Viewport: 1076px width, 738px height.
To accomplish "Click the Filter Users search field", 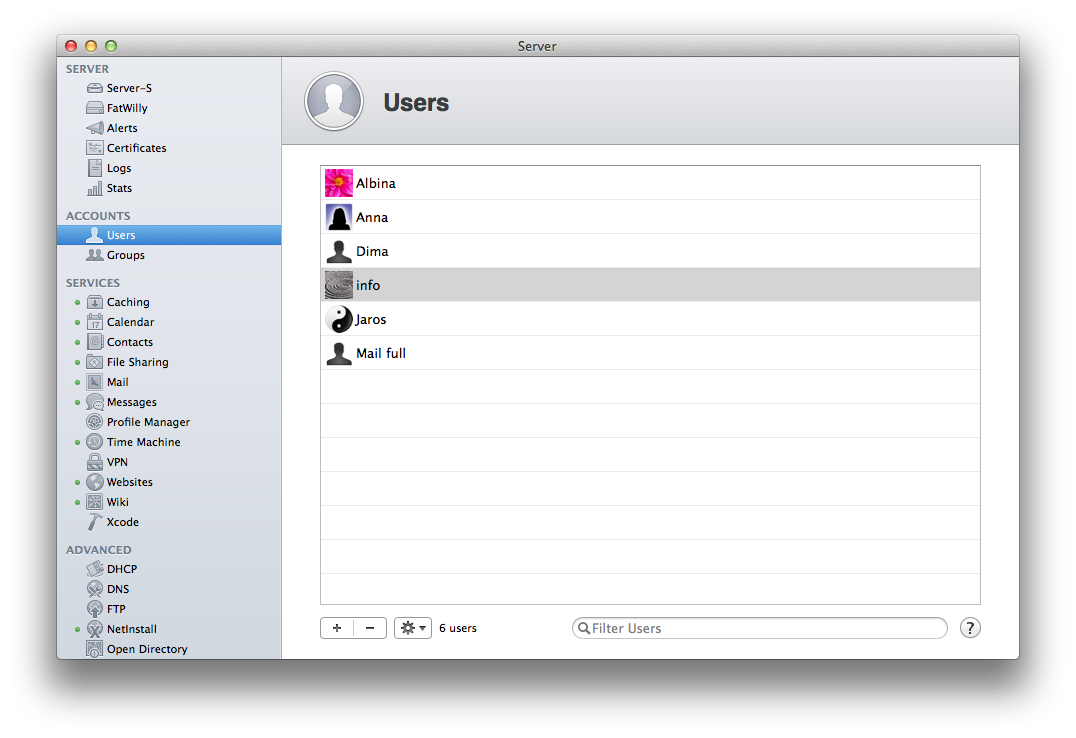I will tap(760, 628).
